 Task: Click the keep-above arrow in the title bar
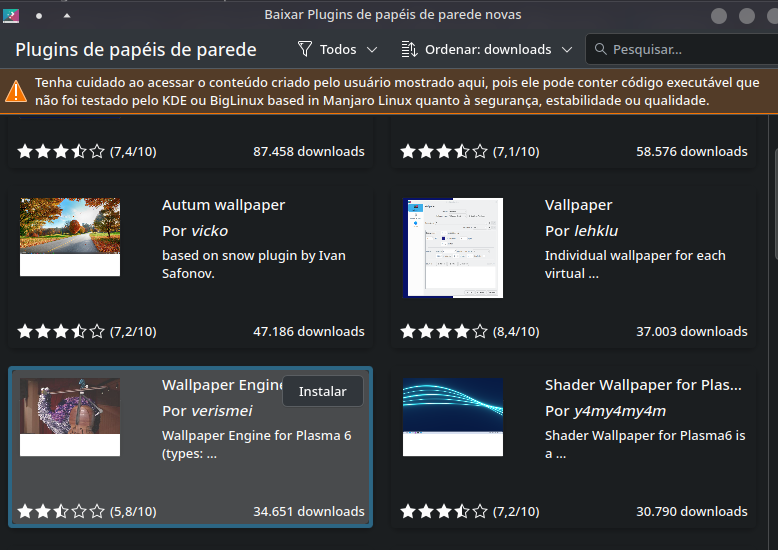coord(67,15)
